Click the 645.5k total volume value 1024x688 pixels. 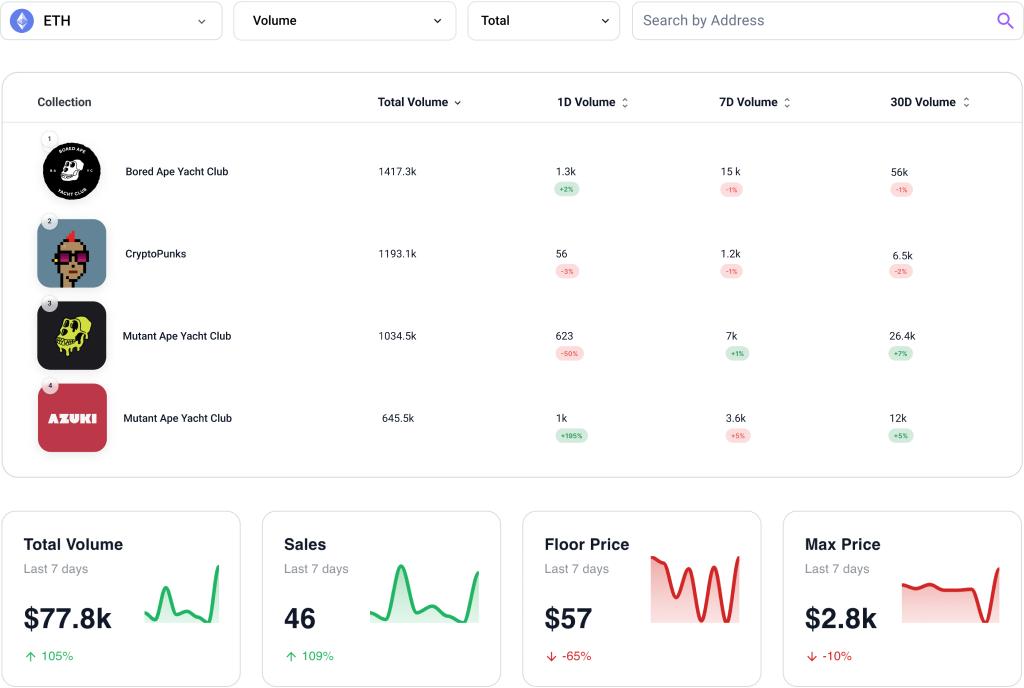click(398, 418)
